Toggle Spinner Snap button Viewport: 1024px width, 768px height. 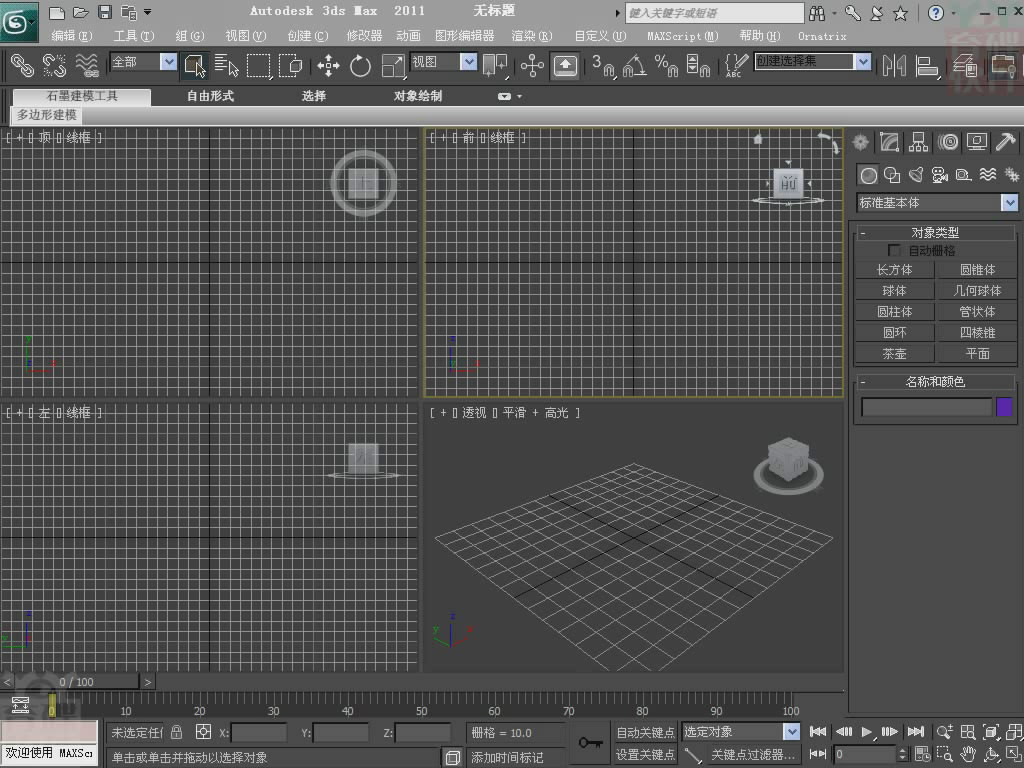(697, 65)
